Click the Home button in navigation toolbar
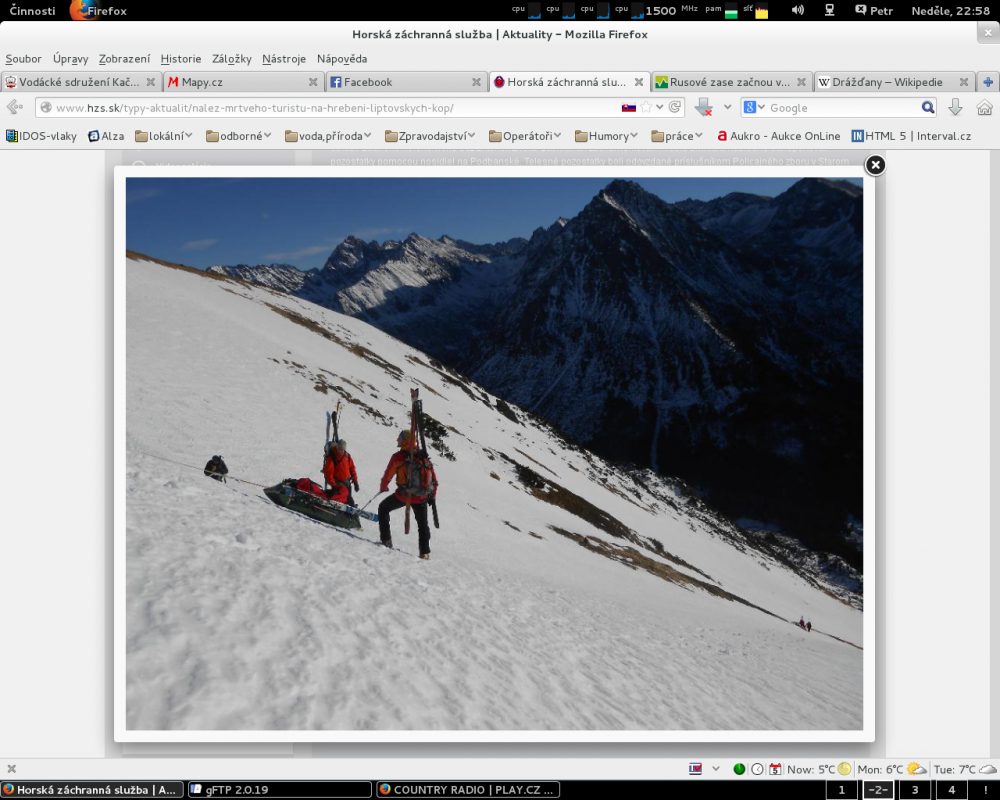The height and width of the screenshot is (800, 1000). point(984,108)
